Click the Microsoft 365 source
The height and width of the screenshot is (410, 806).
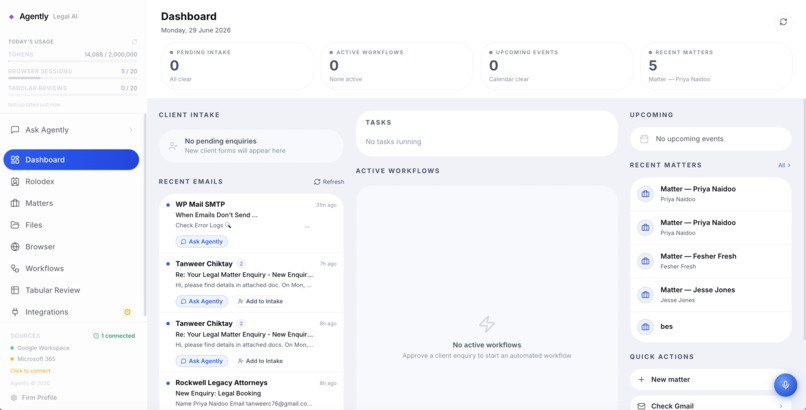click(x=33, y=359)
